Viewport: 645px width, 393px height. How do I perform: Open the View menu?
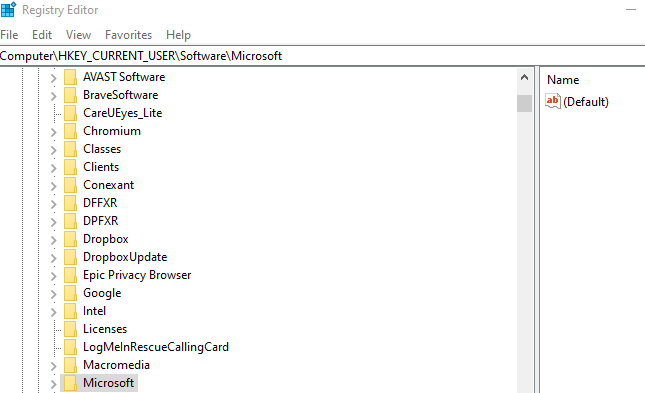tap(78, 35)
